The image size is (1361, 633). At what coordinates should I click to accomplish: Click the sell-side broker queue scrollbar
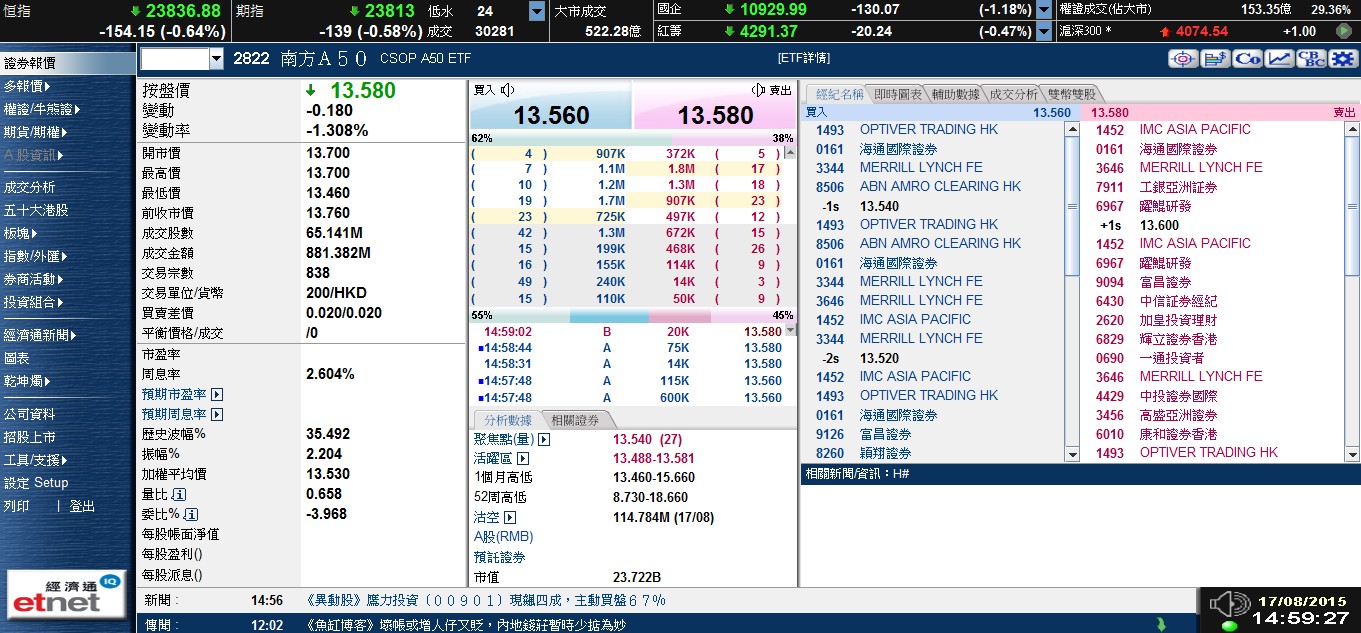(x=1352, y=291)
